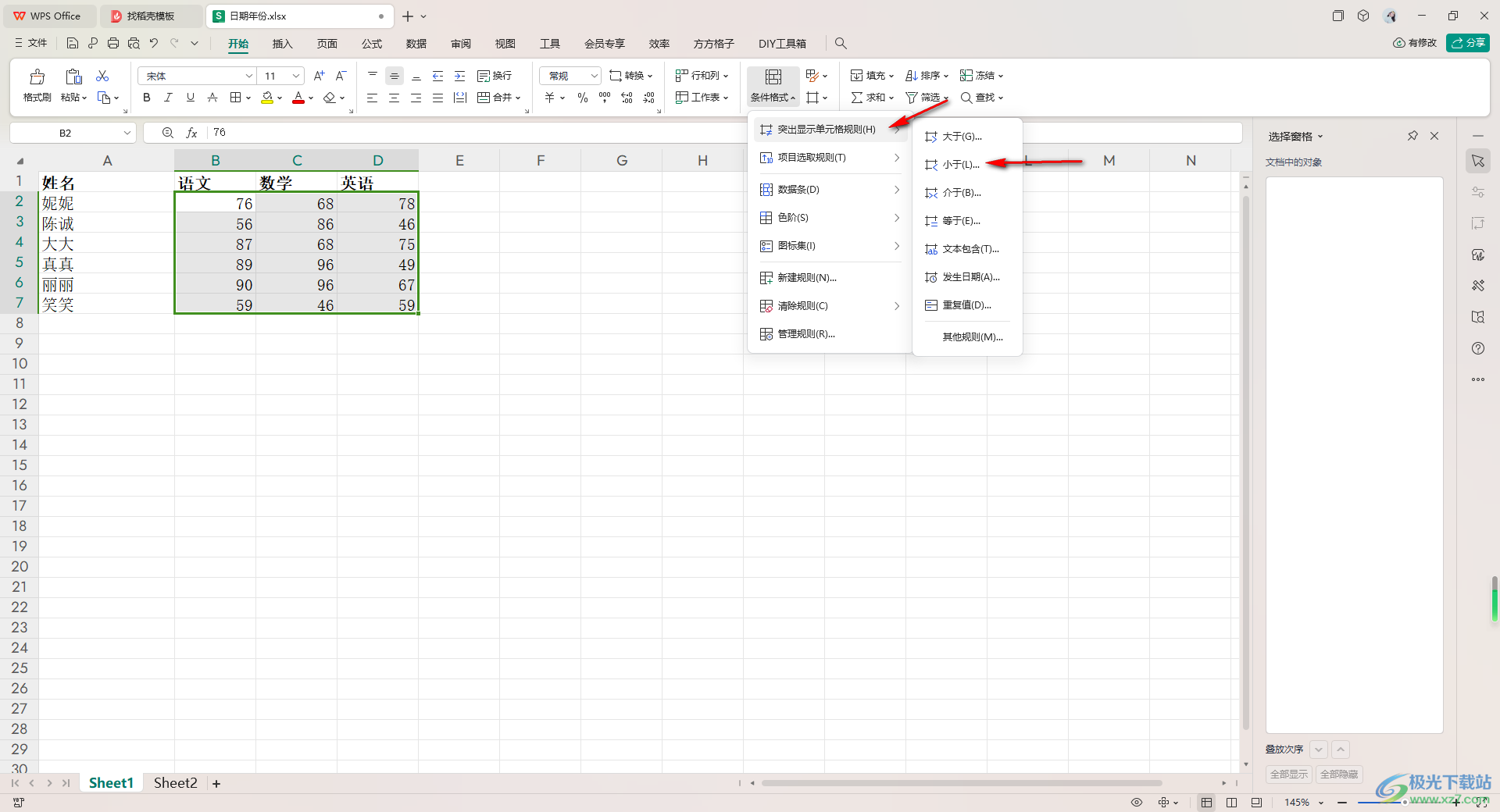The width and height of the screenshot is (1500, 812).
Task: Open 项目选取规则(T) submenu
Action: coord(830,158)
